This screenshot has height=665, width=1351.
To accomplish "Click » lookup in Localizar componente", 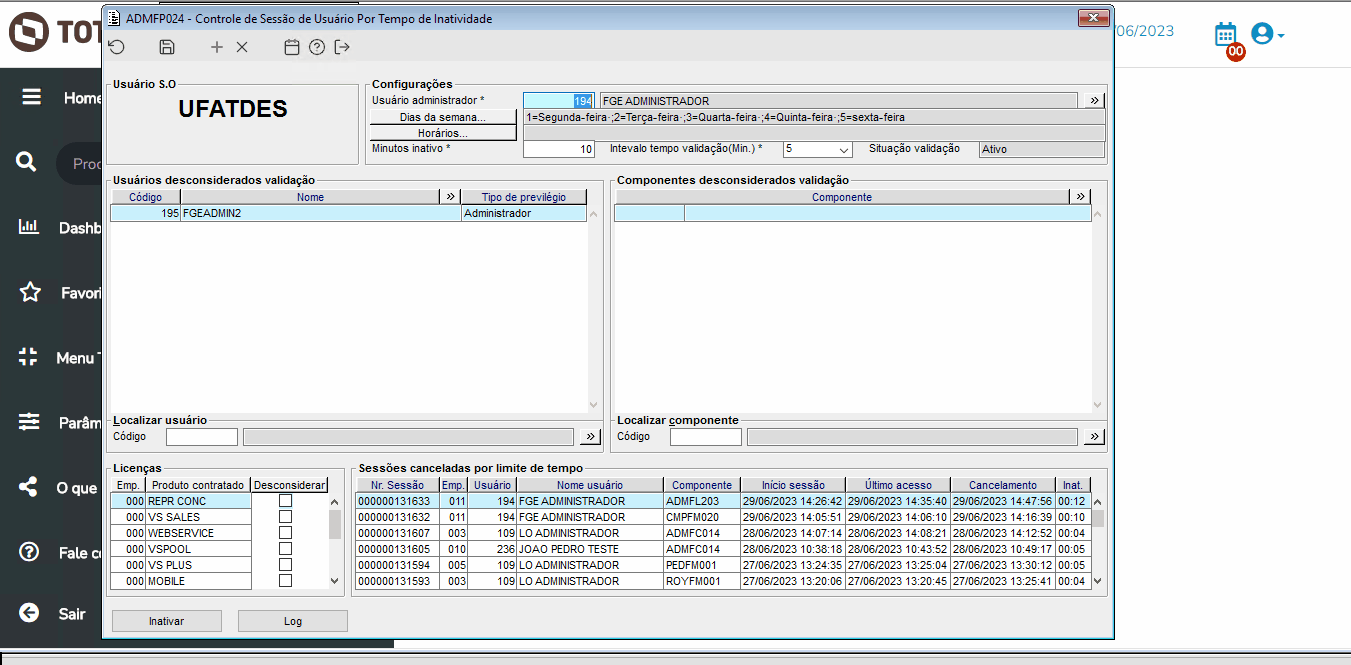I will coord(1094,437).
